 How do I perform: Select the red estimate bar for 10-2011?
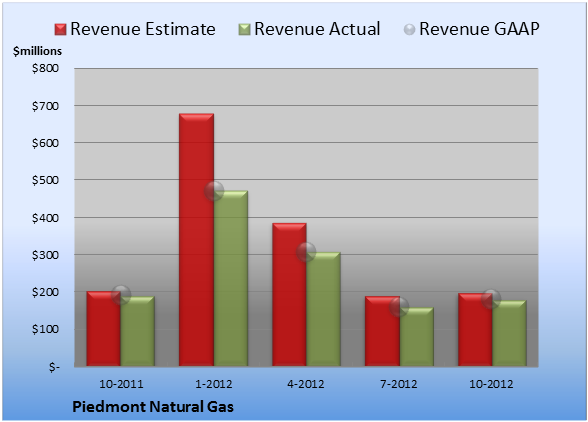coord(104,329)
